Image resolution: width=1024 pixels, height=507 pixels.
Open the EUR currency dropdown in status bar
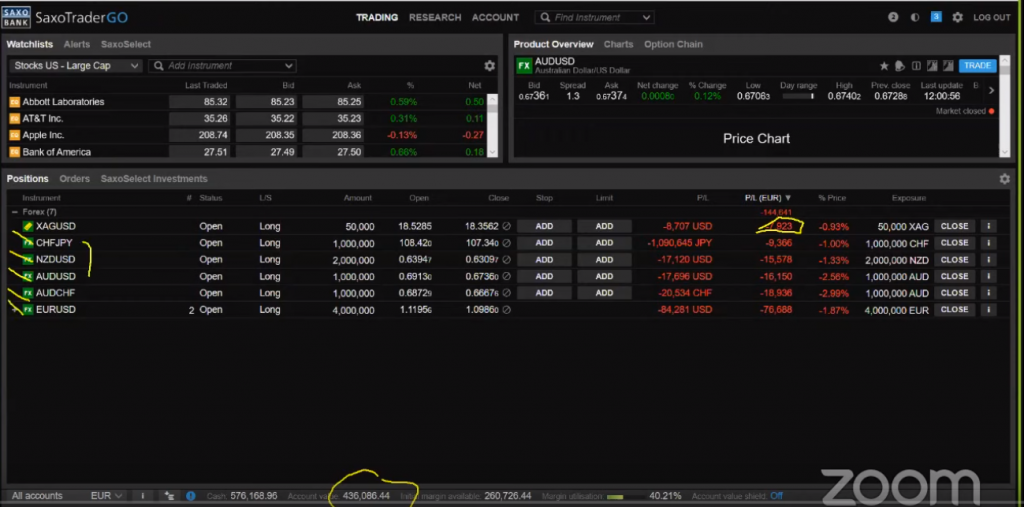tap(106, 496)
